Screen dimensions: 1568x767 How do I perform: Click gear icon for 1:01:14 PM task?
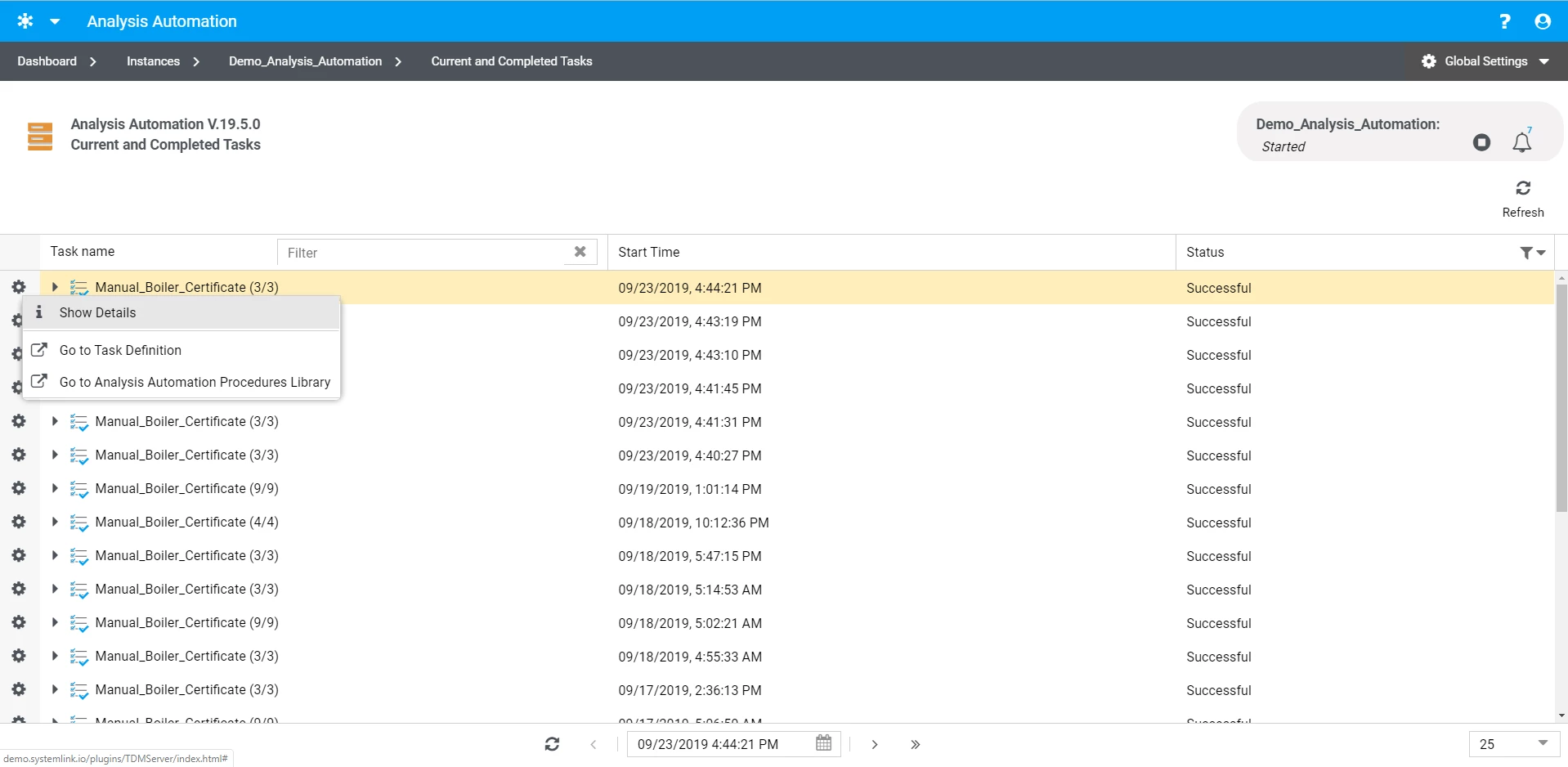[x=19, y=488]
